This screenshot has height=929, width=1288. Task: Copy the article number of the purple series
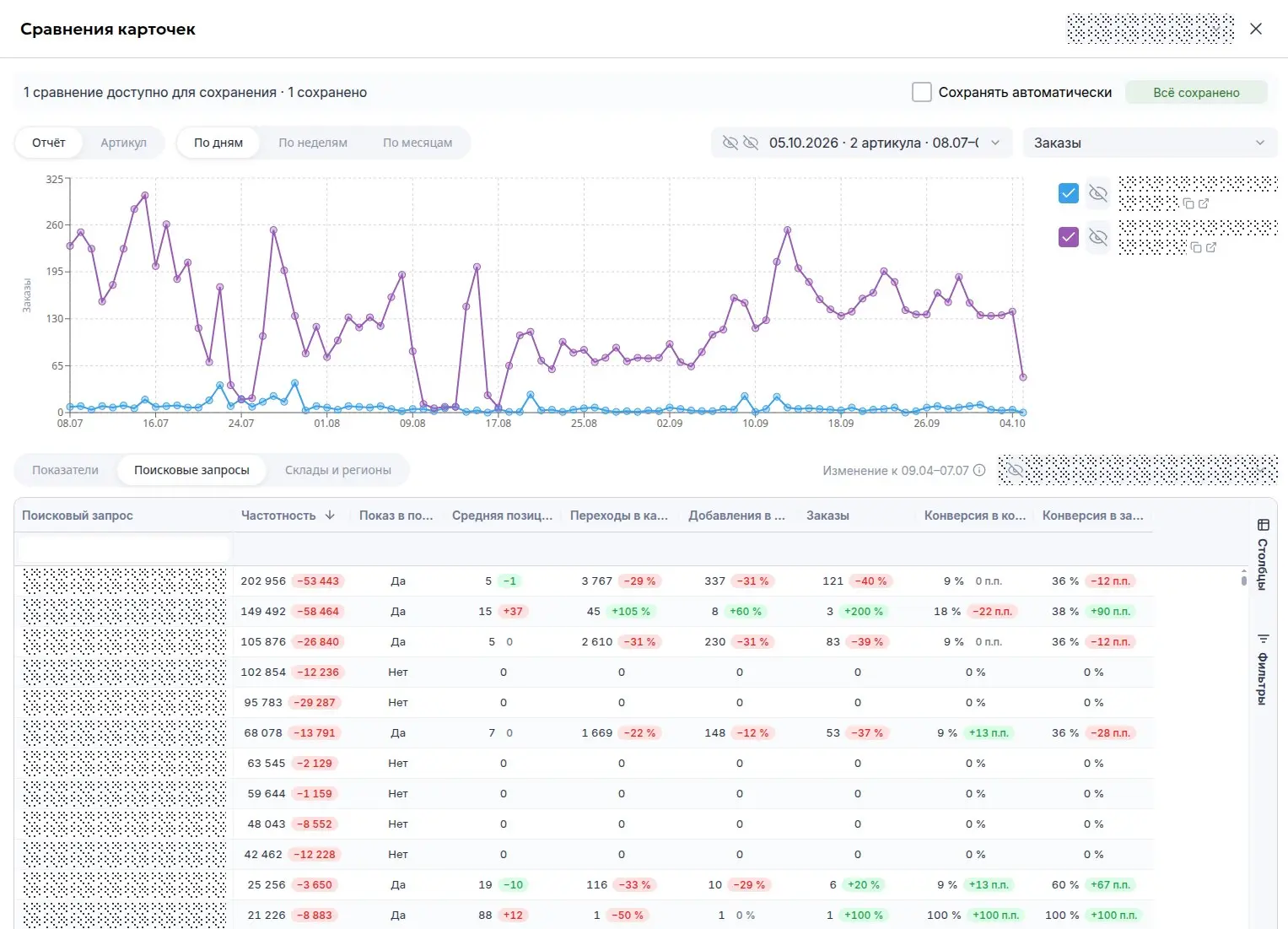[1196, 247]
